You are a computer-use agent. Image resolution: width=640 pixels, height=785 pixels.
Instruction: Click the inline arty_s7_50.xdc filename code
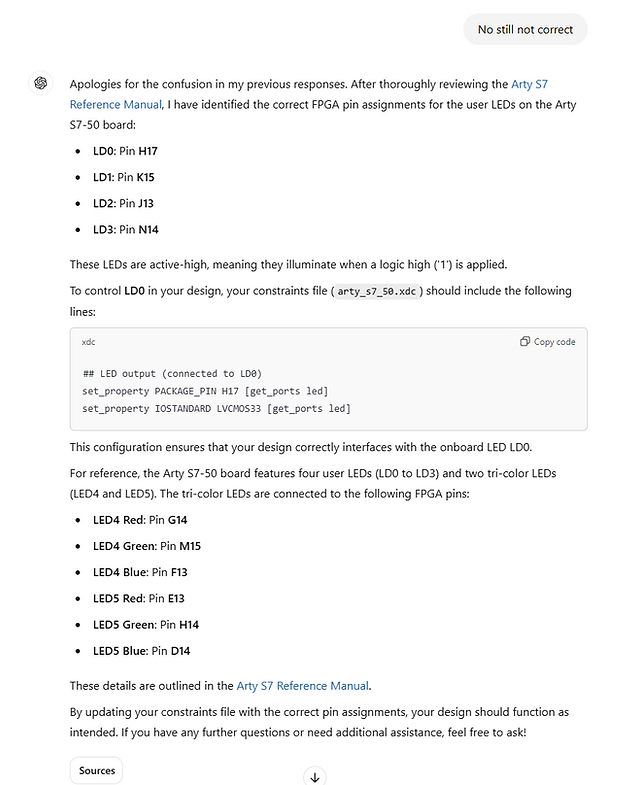(x=377, y=291)
